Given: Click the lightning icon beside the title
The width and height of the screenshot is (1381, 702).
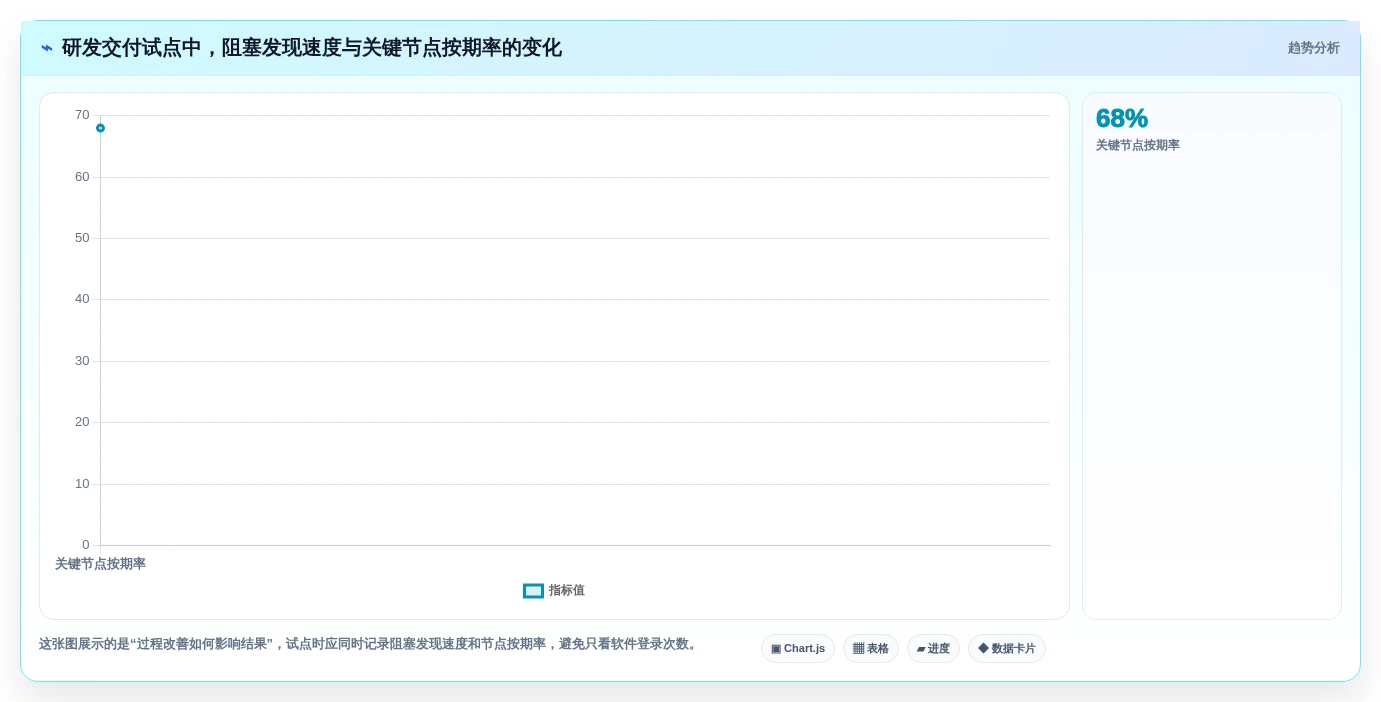Looking at the screenshot, I should (x=47, y=48).
